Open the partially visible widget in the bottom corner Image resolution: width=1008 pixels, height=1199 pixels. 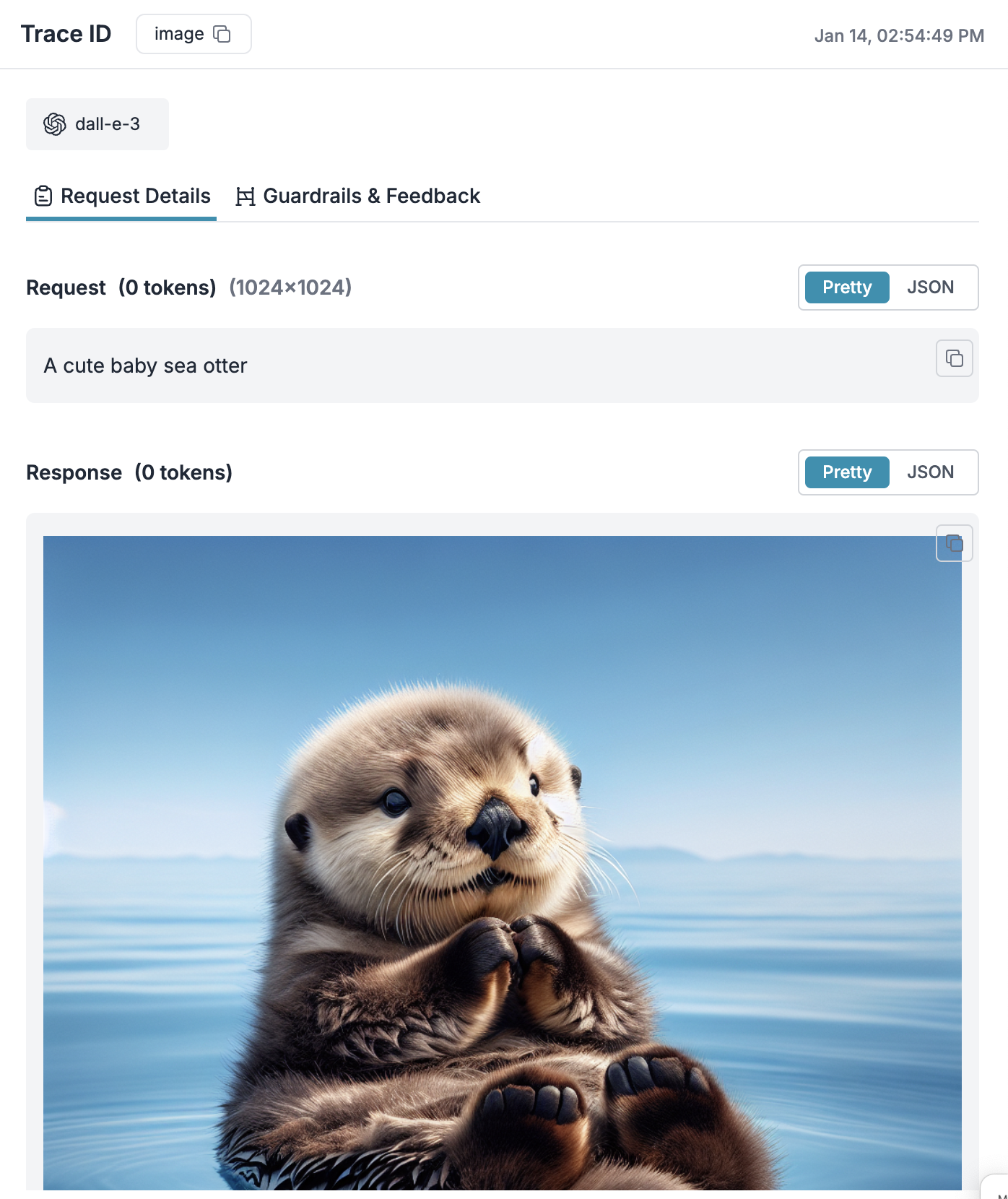pyautogui.click(x=995, y=1187)
